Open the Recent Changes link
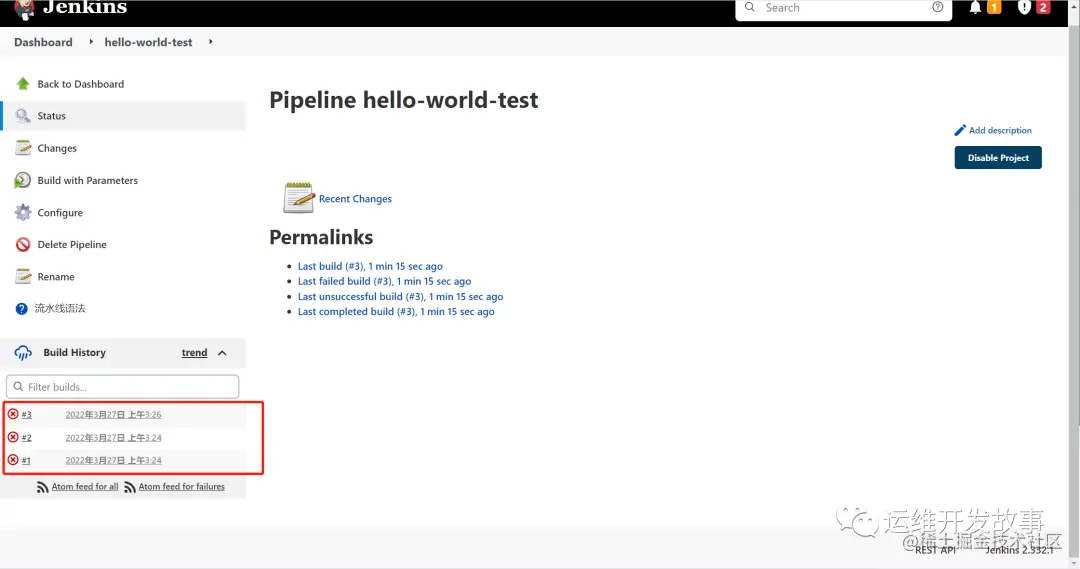This screenshot has height=569, width=1080. click(x=355, y=198)
